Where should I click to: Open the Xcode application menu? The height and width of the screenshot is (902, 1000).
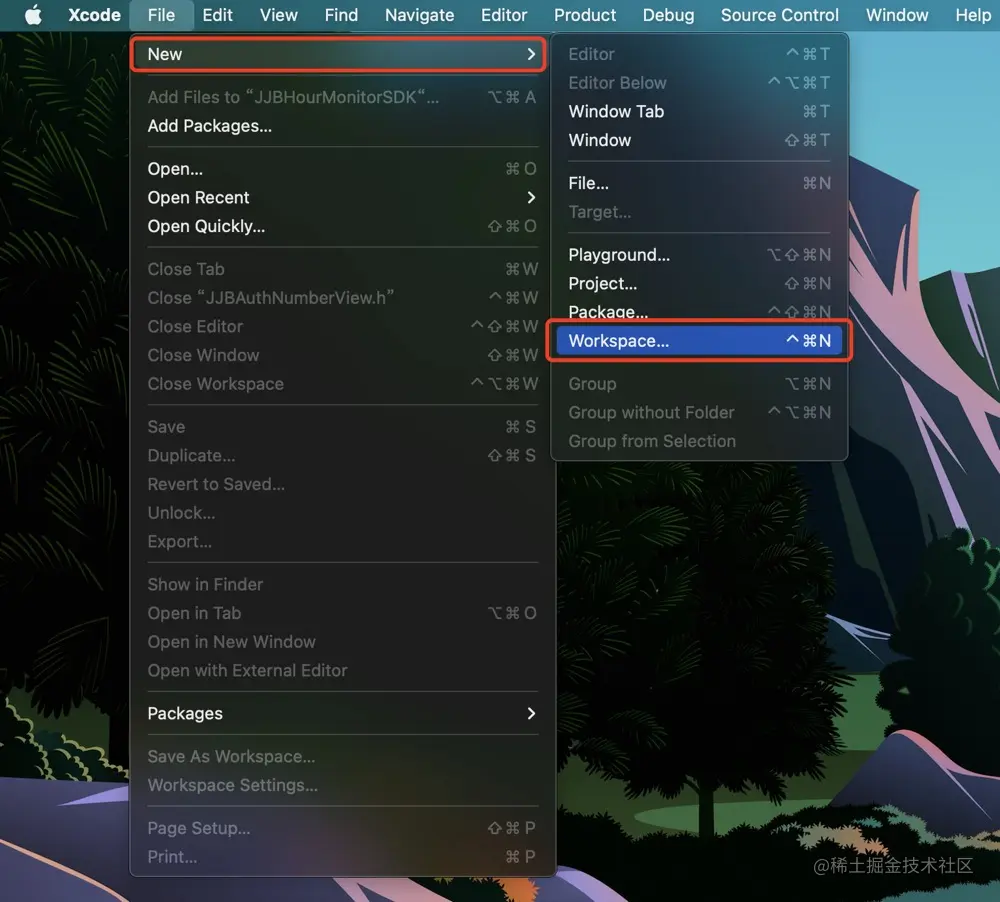pos(94,15)
